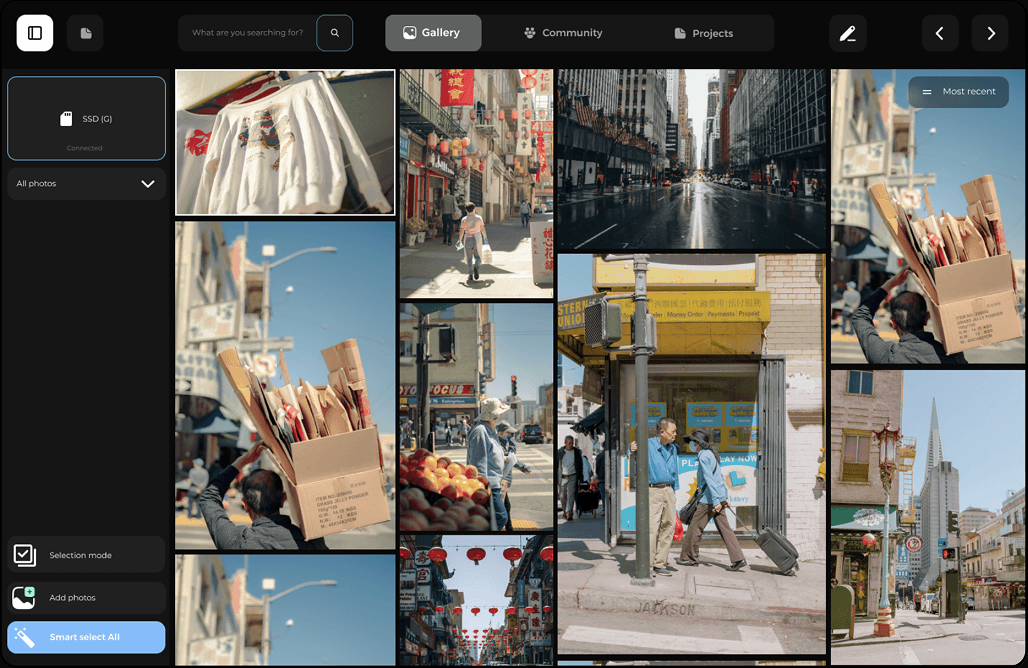Click the pencil edit icon
This screenshot has height=668, width=1028.
coord(847,33)
